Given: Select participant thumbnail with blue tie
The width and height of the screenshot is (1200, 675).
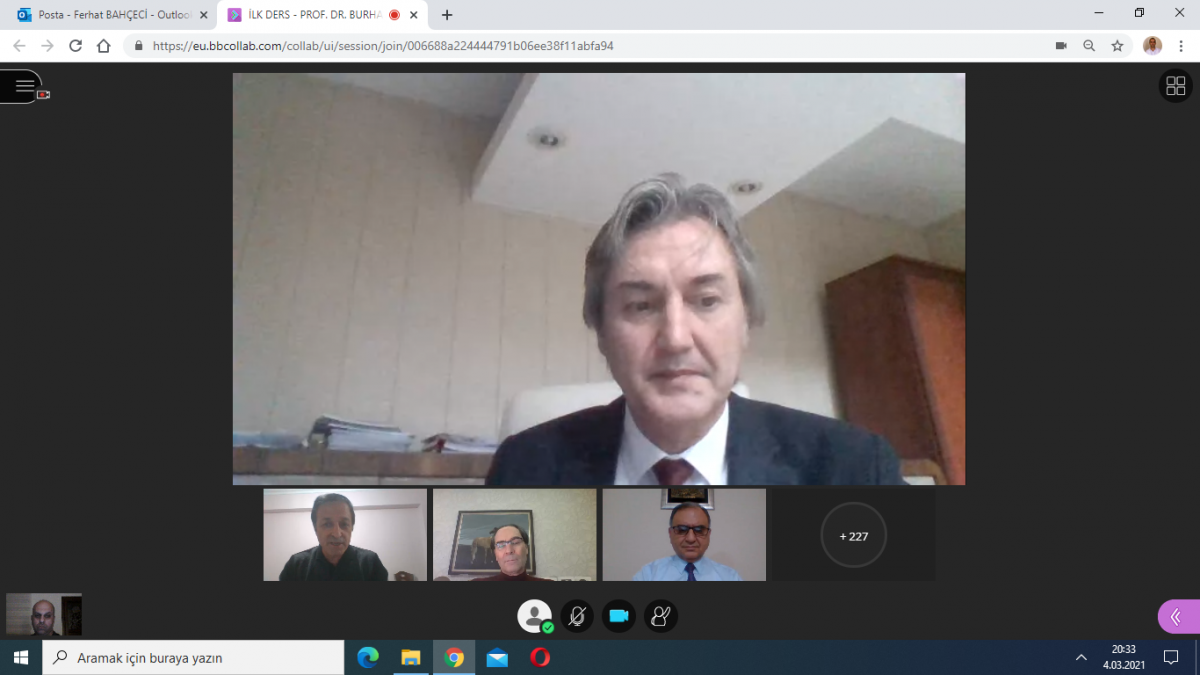Looking at the screenshot, I should (684, 535).
